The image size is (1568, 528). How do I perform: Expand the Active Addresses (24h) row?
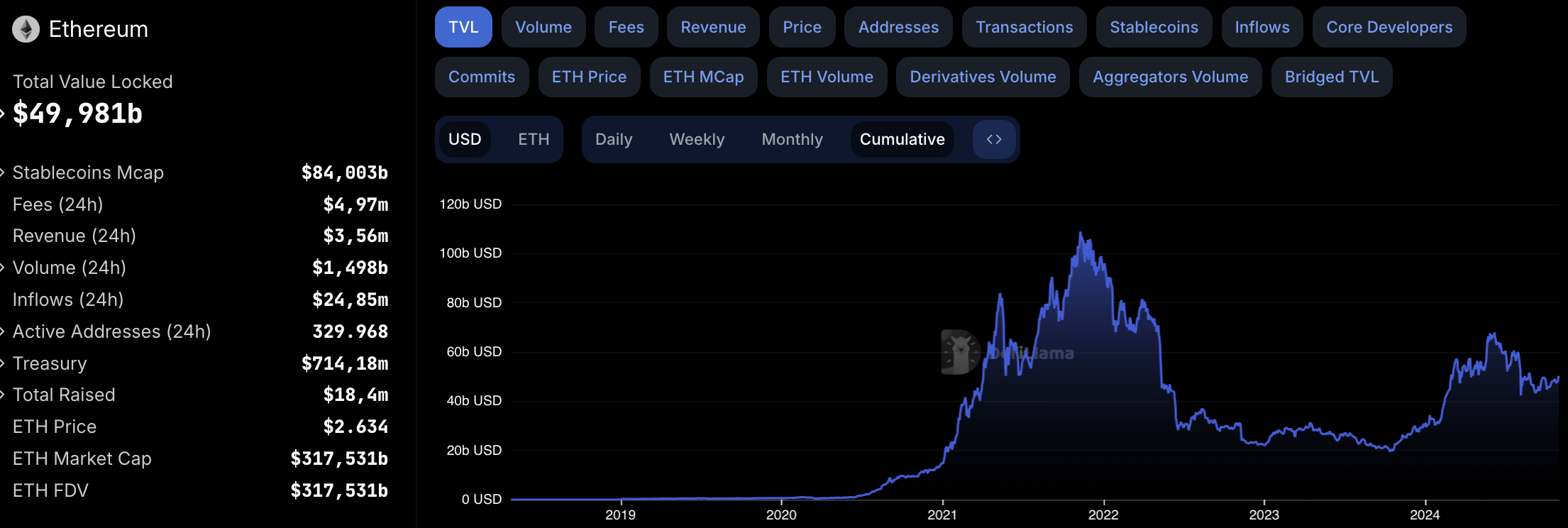(x=2, y=331)
